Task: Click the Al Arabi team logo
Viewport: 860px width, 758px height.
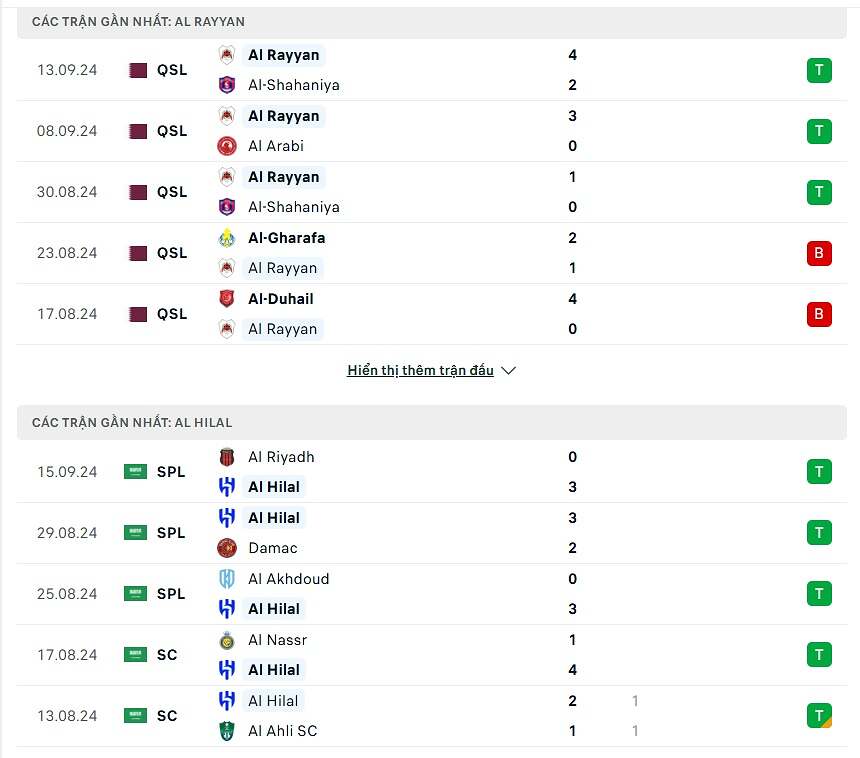Action: click(227, 146)
